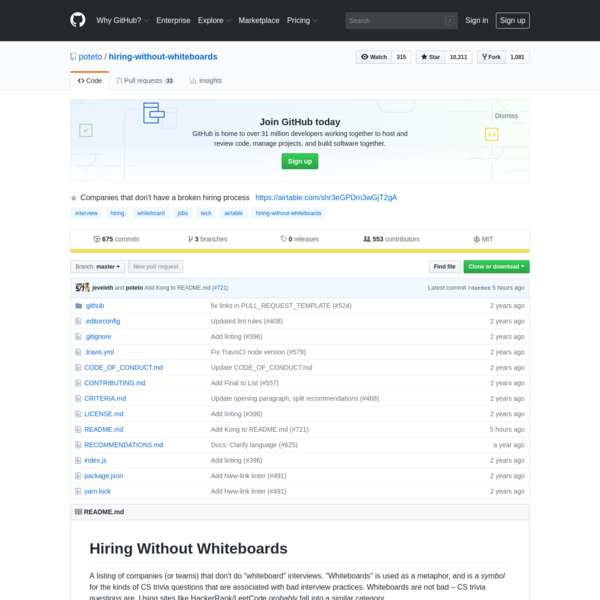The width and height of the screenshot is (600, 600).
Task: Open RECOMMENDATIONS.md file
Action: (124, 445)
